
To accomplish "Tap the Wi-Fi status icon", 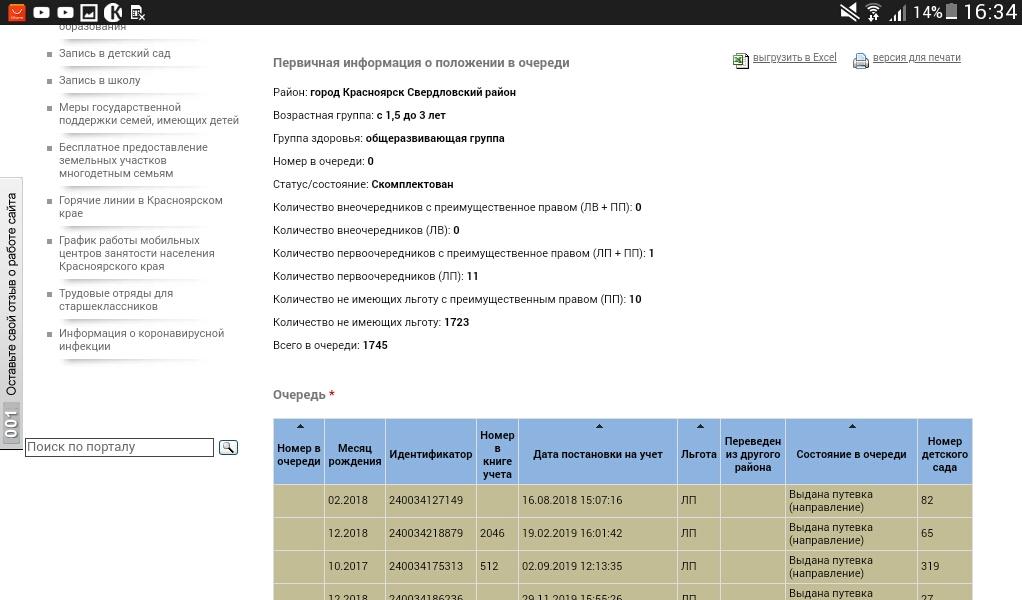I will [873, 12].
